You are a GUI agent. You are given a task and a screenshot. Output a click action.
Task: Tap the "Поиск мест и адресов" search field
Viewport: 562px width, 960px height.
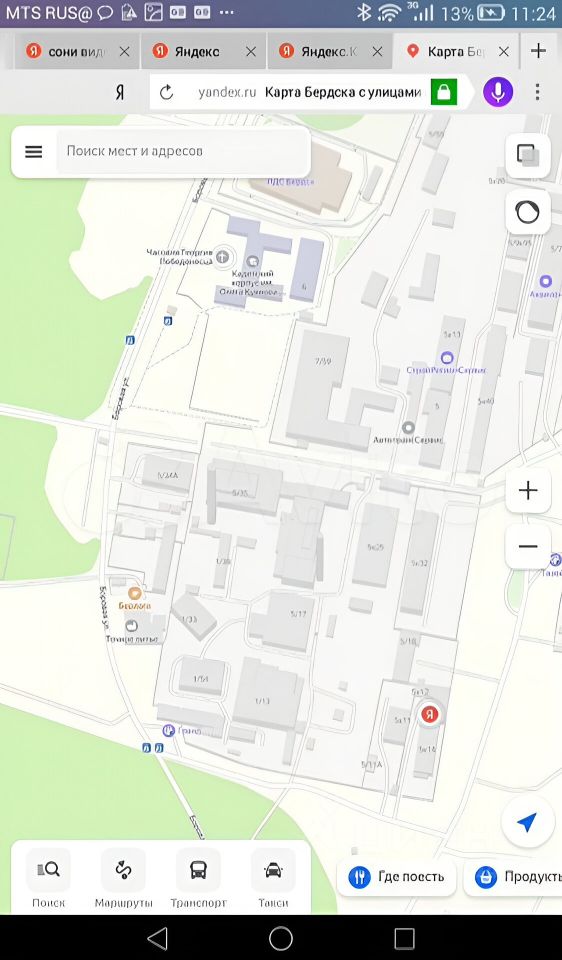click(182, 151)
